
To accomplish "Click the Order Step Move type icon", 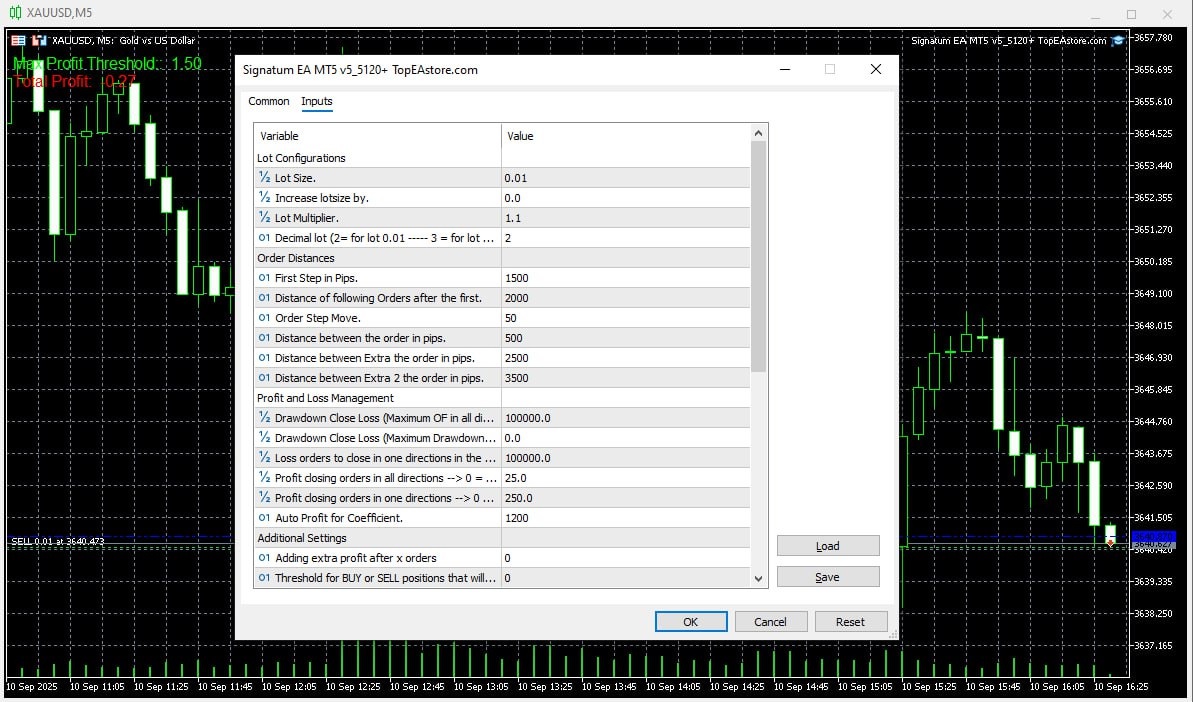I will coord(264,317).
